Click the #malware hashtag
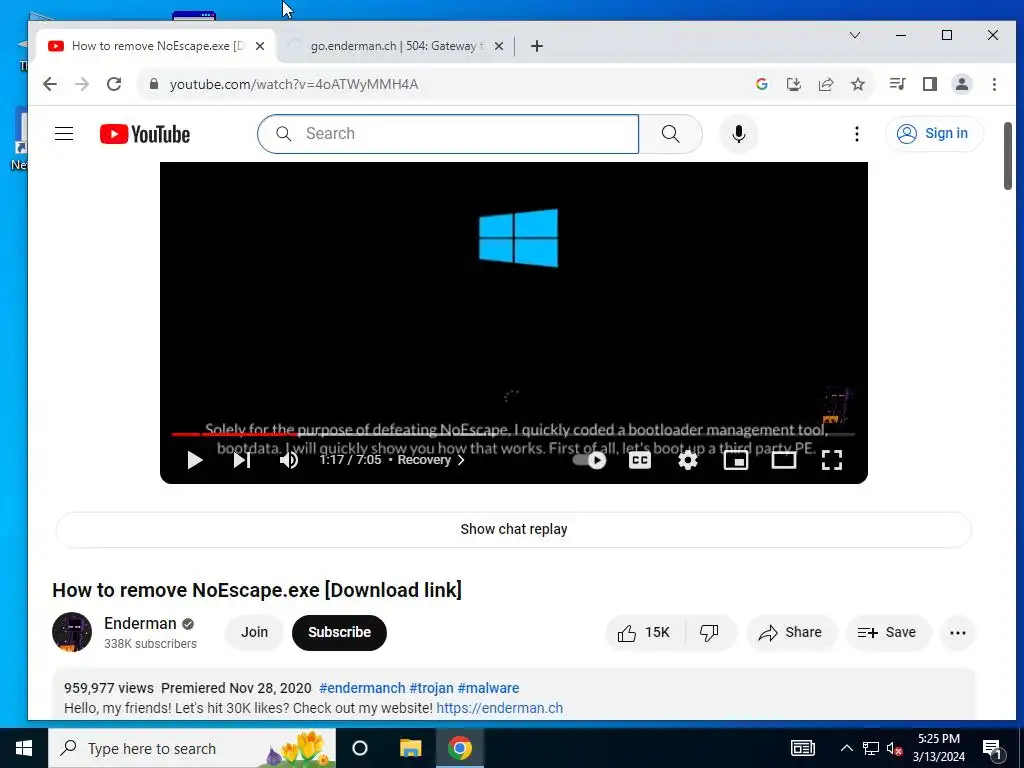Screen dimensions: 1024x768 pyautogui.click(x=488, y=688)
